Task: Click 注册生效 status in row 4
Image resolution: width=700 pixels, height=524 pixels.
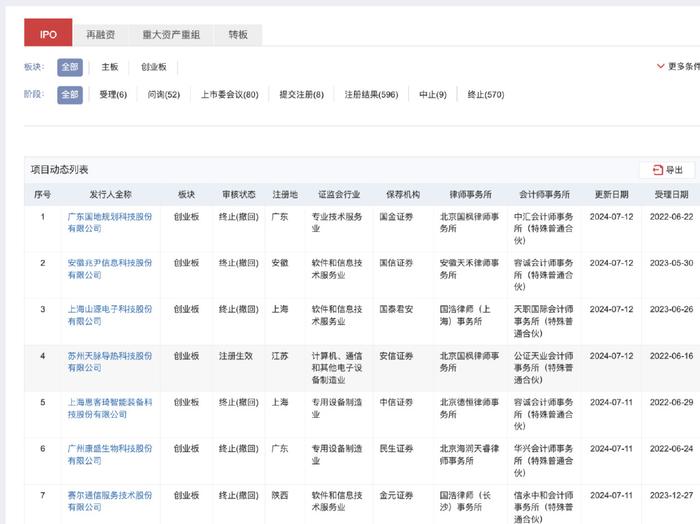Action: point(236,356)
